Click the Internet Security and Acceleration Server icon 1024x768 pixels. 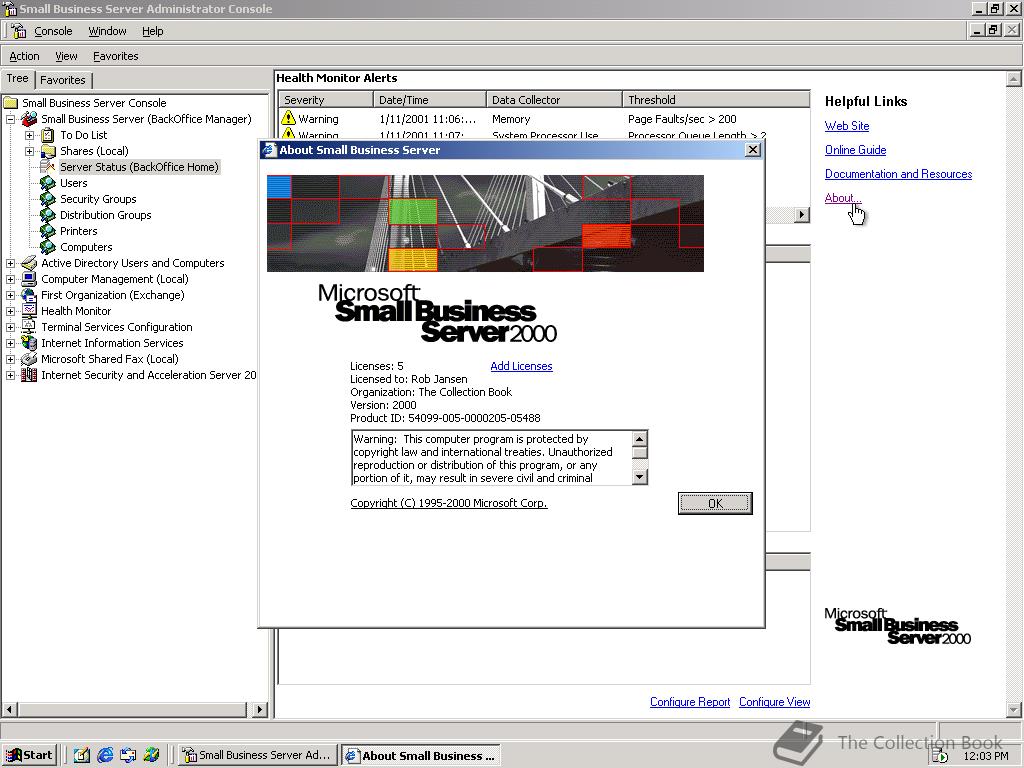click(x=29, y=375)
